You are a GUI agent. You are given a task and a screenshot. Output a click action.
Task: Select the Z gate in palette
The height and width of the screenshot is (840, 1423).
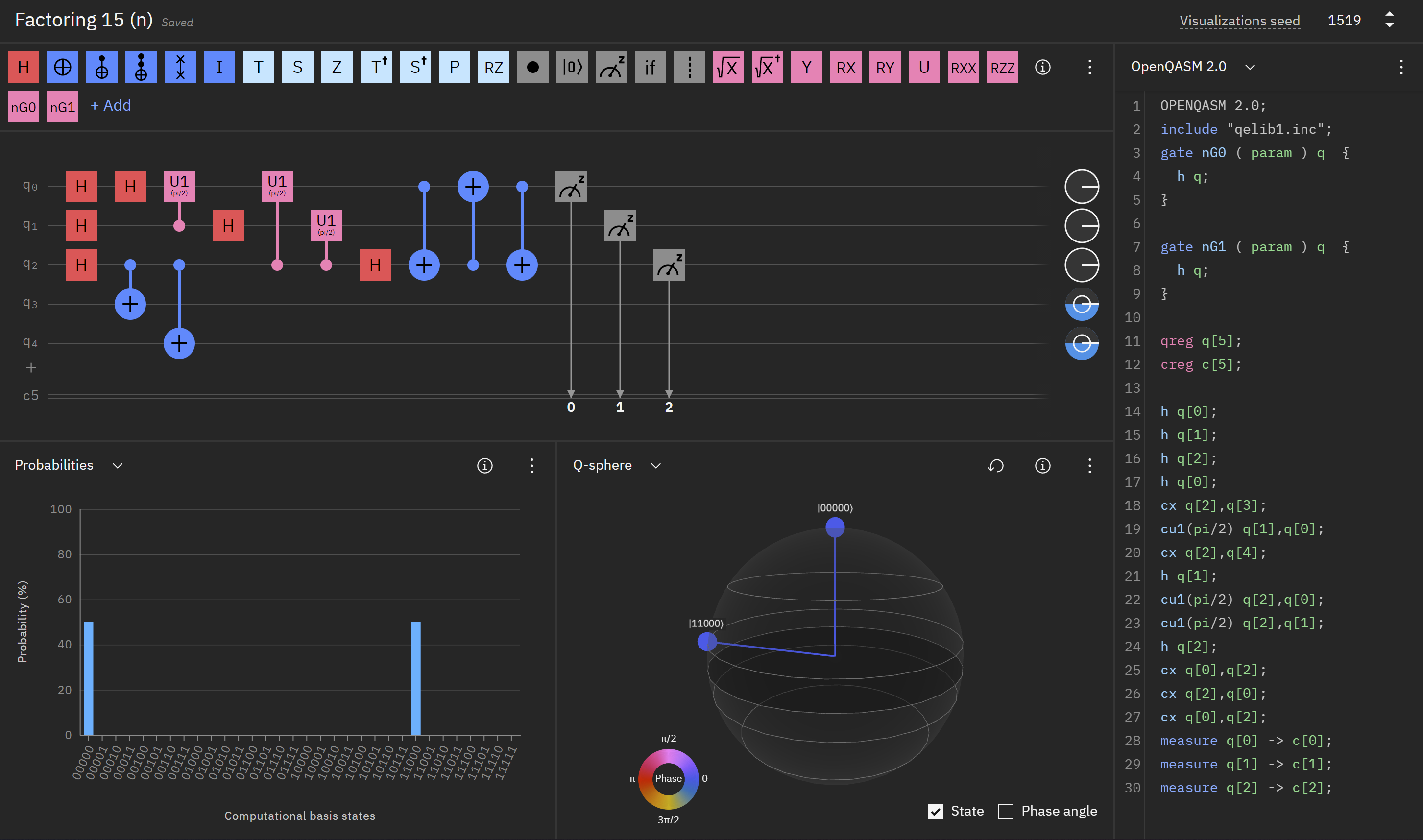[x=337, y=68]
